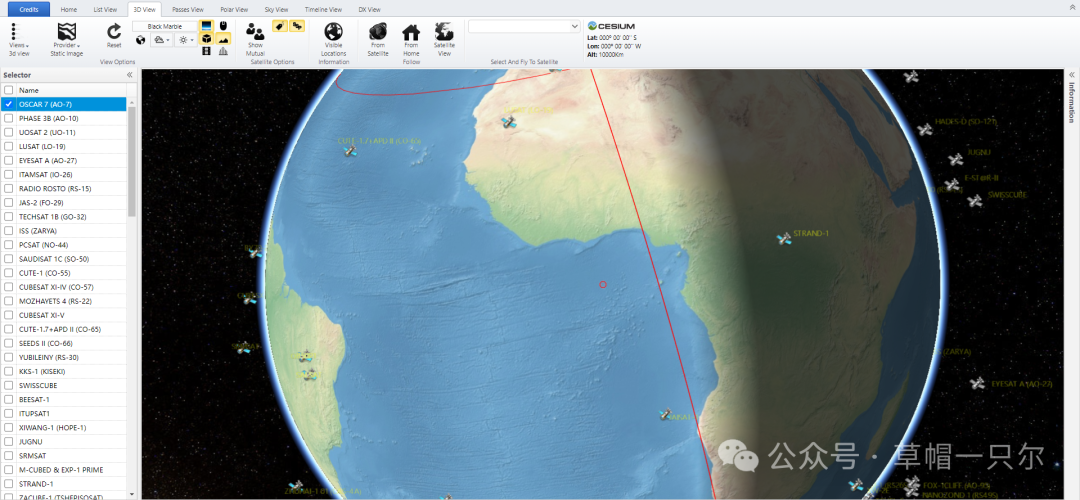Switch to the Home tab

(x=69, y=10)
